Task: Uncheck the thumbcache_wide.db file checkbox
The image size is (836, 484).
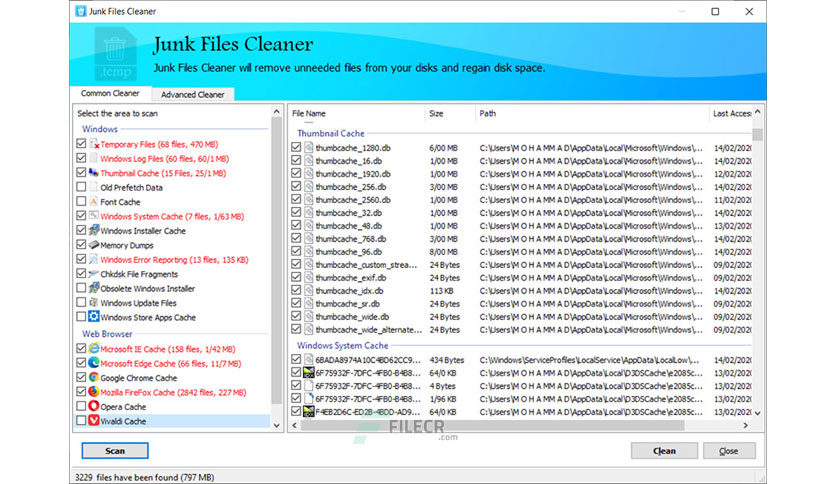Action: [x=296, y=316]
